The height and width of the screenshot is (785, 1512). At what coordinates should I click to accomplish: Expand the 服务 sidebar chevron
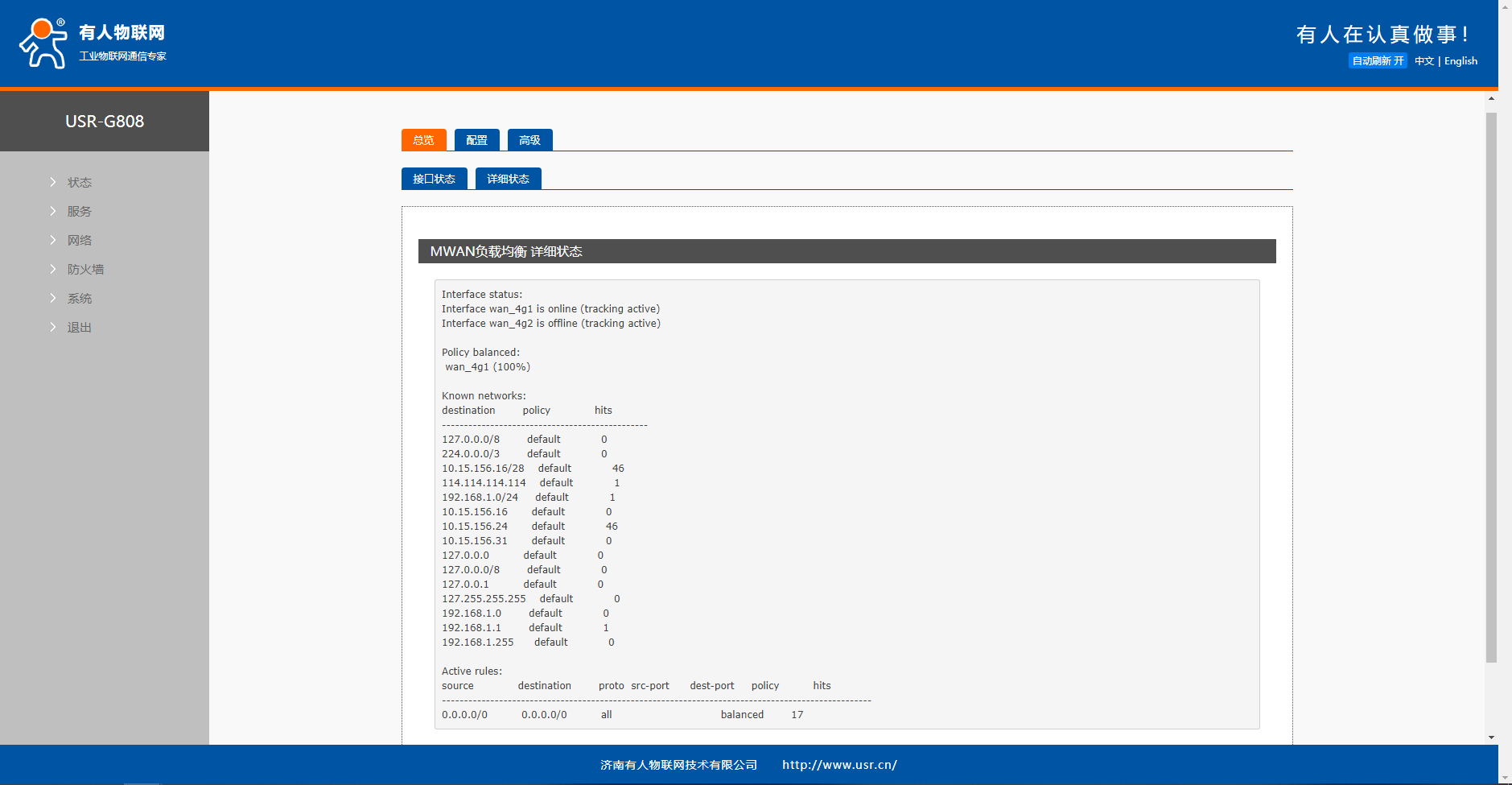pyautogui.click(x=53, y=211)
